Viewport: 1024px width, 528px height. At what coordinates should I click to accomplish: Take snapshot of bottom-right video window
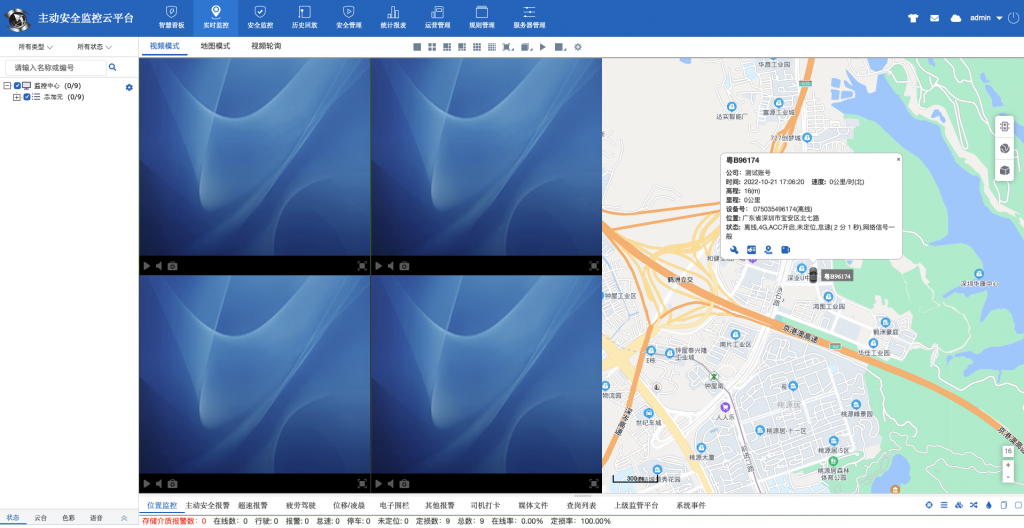tap(404, 484)
